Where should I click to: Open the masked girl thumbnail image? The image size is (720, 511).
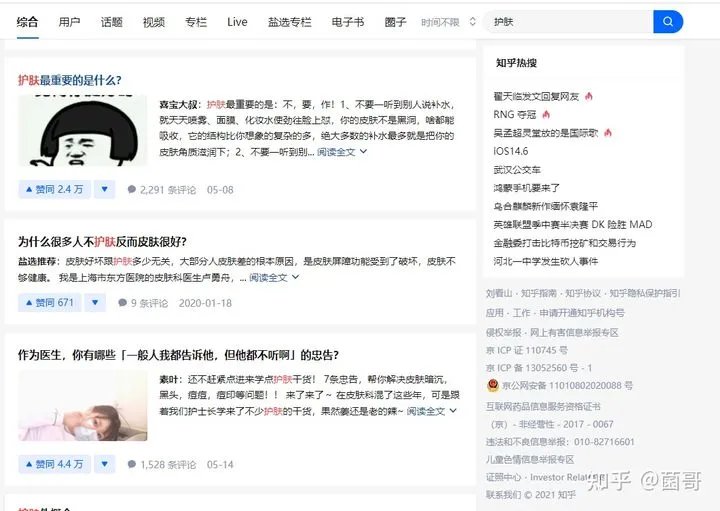click(x=83, y=406)
